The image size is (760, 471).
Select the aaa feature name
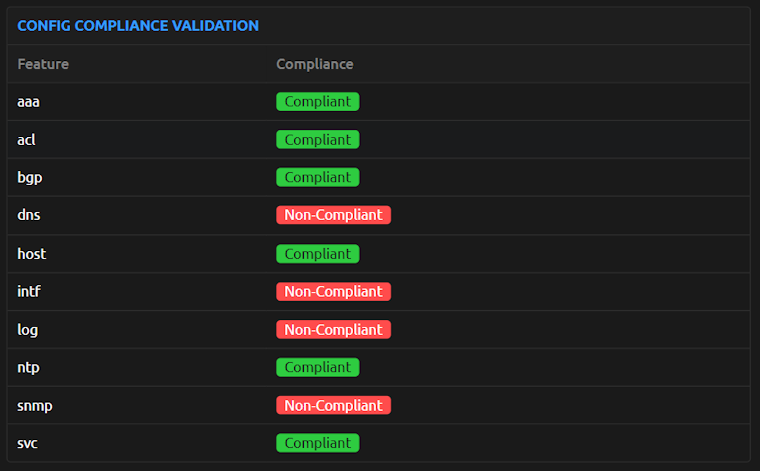pos(29,102)
